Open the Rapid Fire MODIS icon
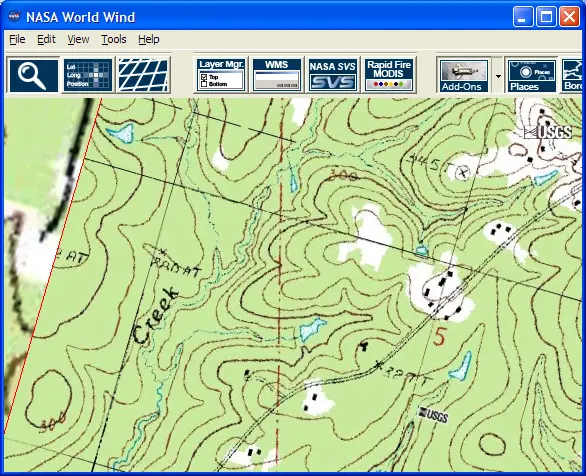Viewport: 586px width, 476px height. (x=389, y=75)
